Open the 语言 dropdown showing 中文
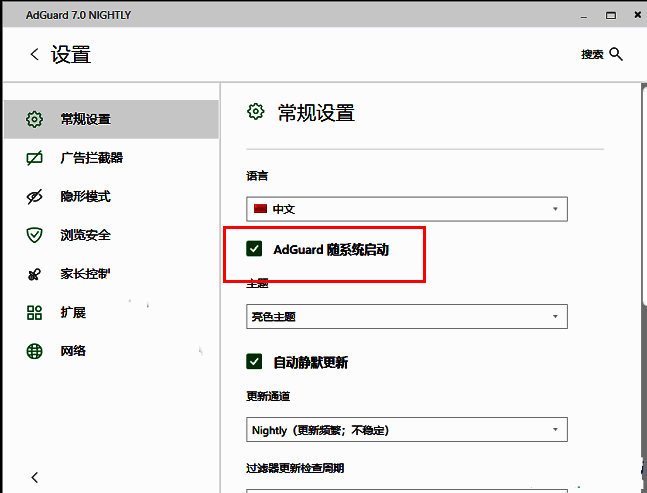Viewport: 647px width, 493px height. point(407,209)
